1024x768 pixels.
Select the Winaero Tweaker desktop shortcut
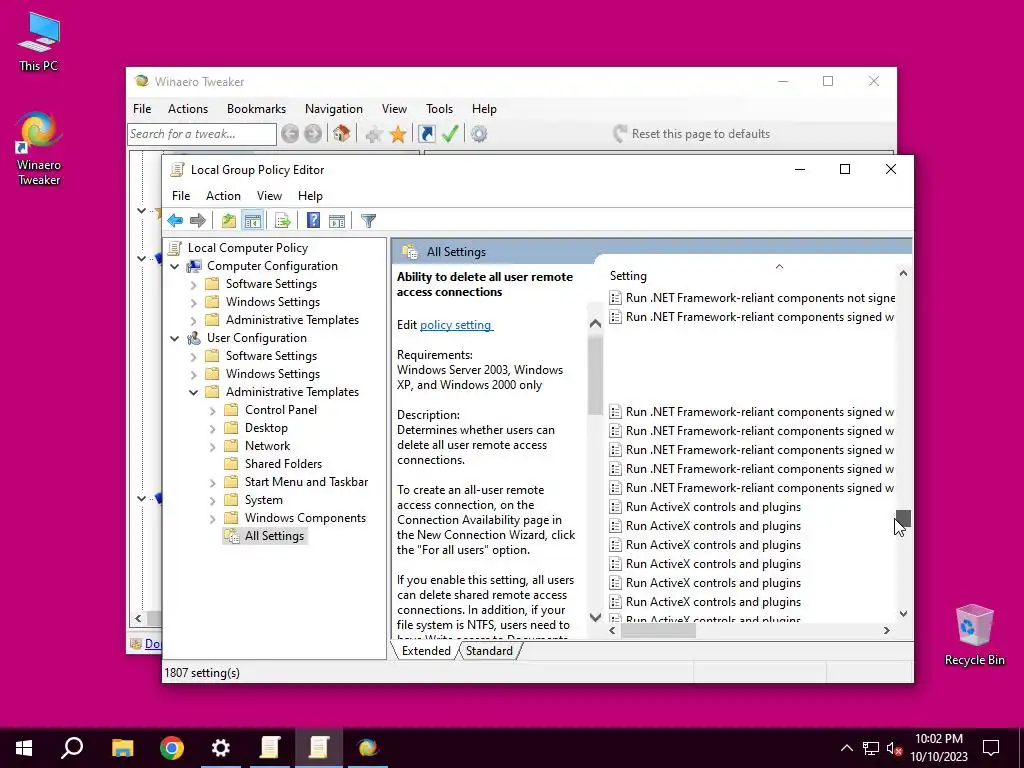39,149
